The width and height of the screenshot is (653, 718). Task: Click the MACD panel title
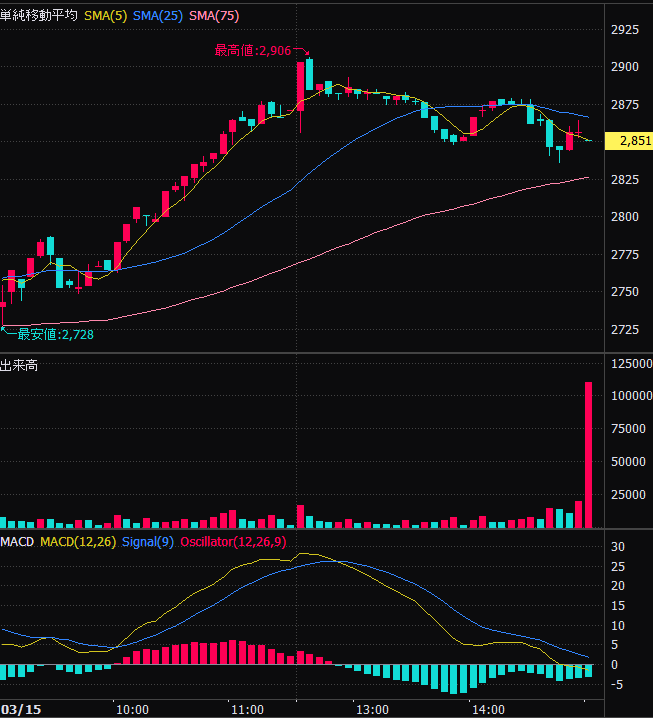pyautogui.click(x=17, y=542)
